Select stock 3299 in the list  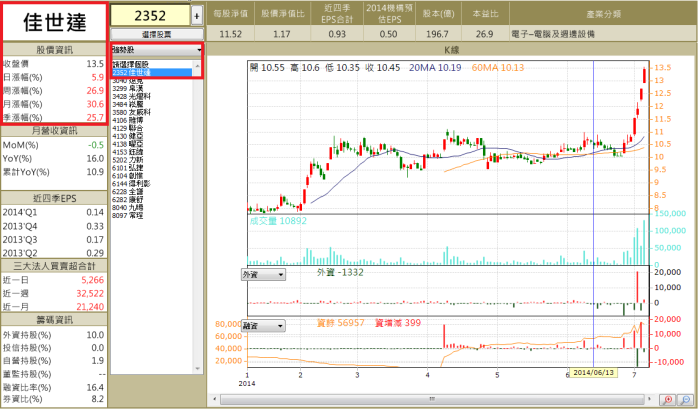(x=128, y=88)
